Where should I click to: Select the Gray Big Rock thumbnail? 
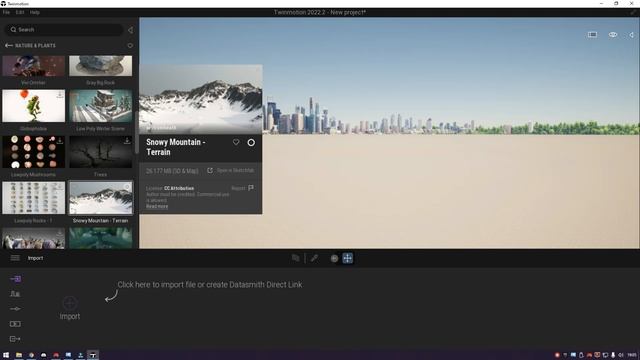click(x=101, y=66)
